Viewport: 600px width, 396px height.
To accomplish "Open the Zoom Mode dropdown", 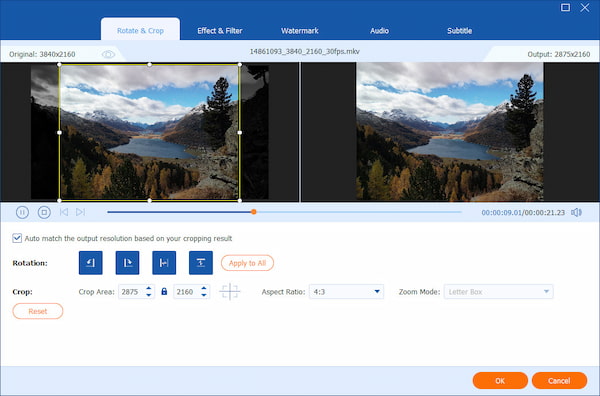I will pyautogui.click(x=498, y=292).
